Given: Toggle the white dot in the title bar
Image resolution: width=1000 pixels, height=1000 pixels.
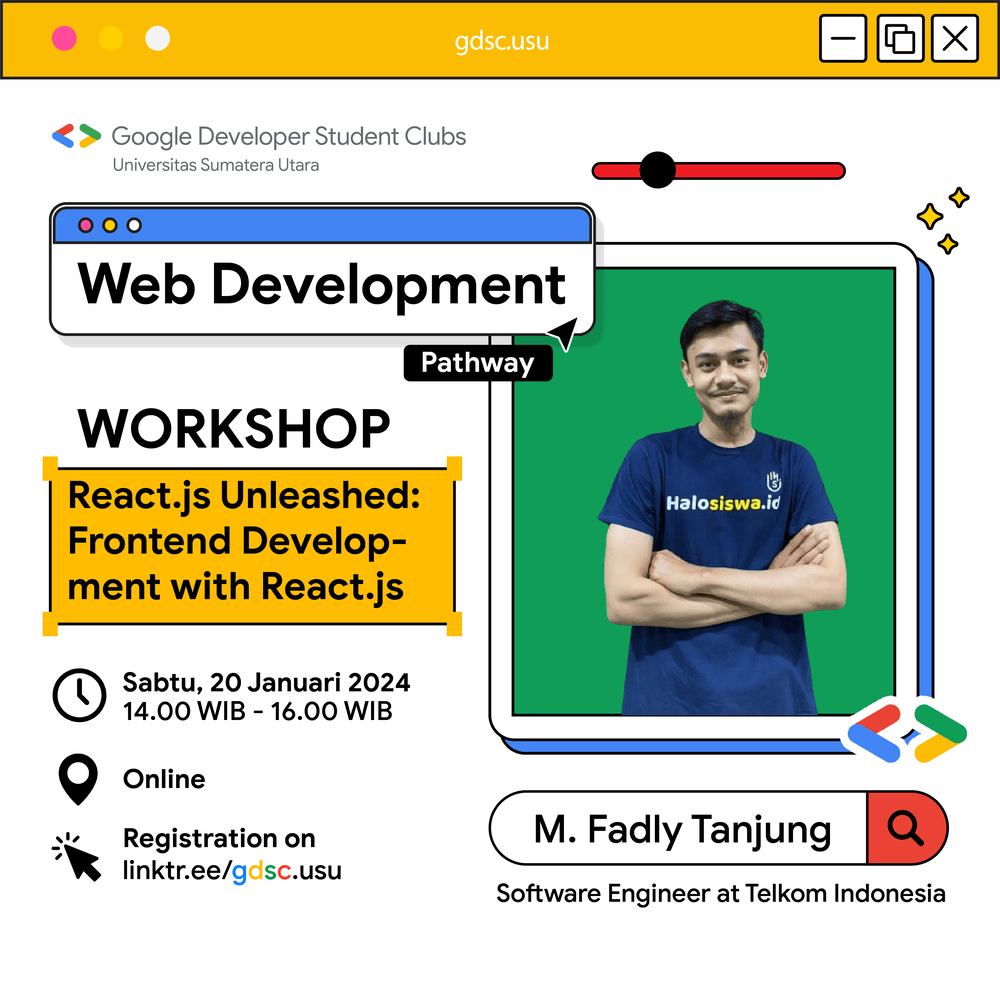Looking at the screenshot, I should (156, 38).
